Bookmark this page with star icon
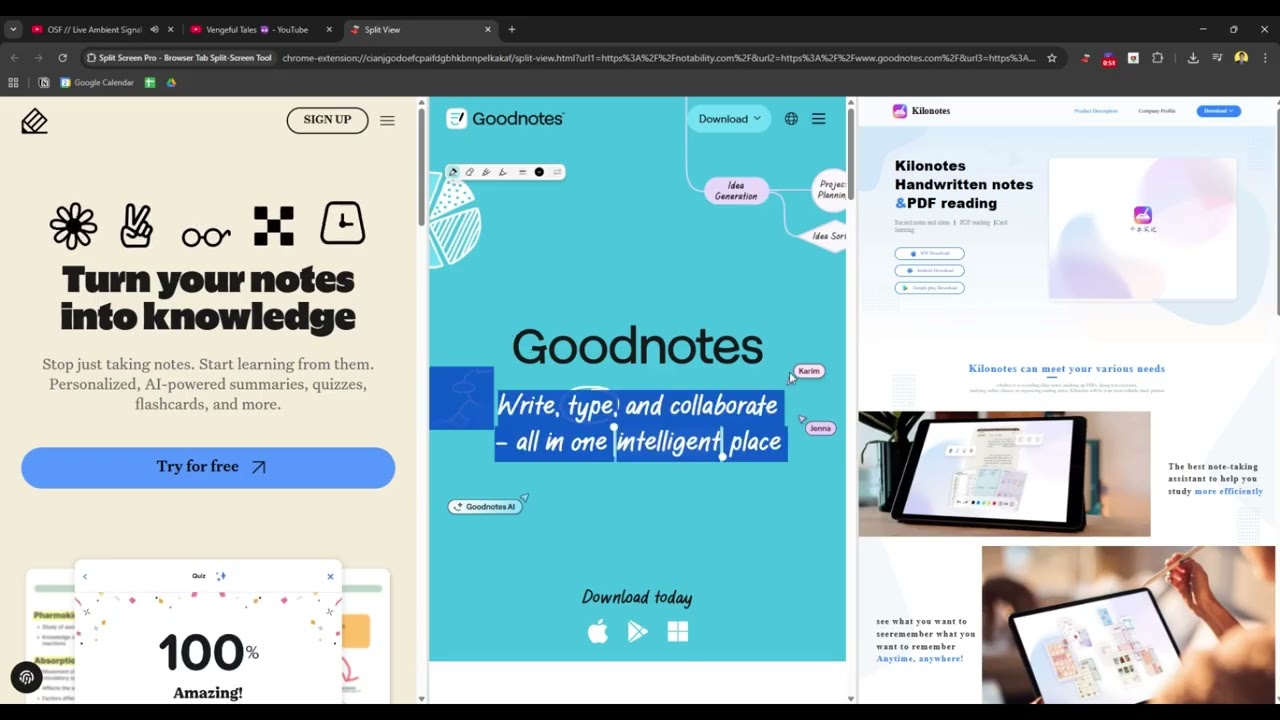The width and height of the screenshot is (1280, 720). pos(1052,58)
